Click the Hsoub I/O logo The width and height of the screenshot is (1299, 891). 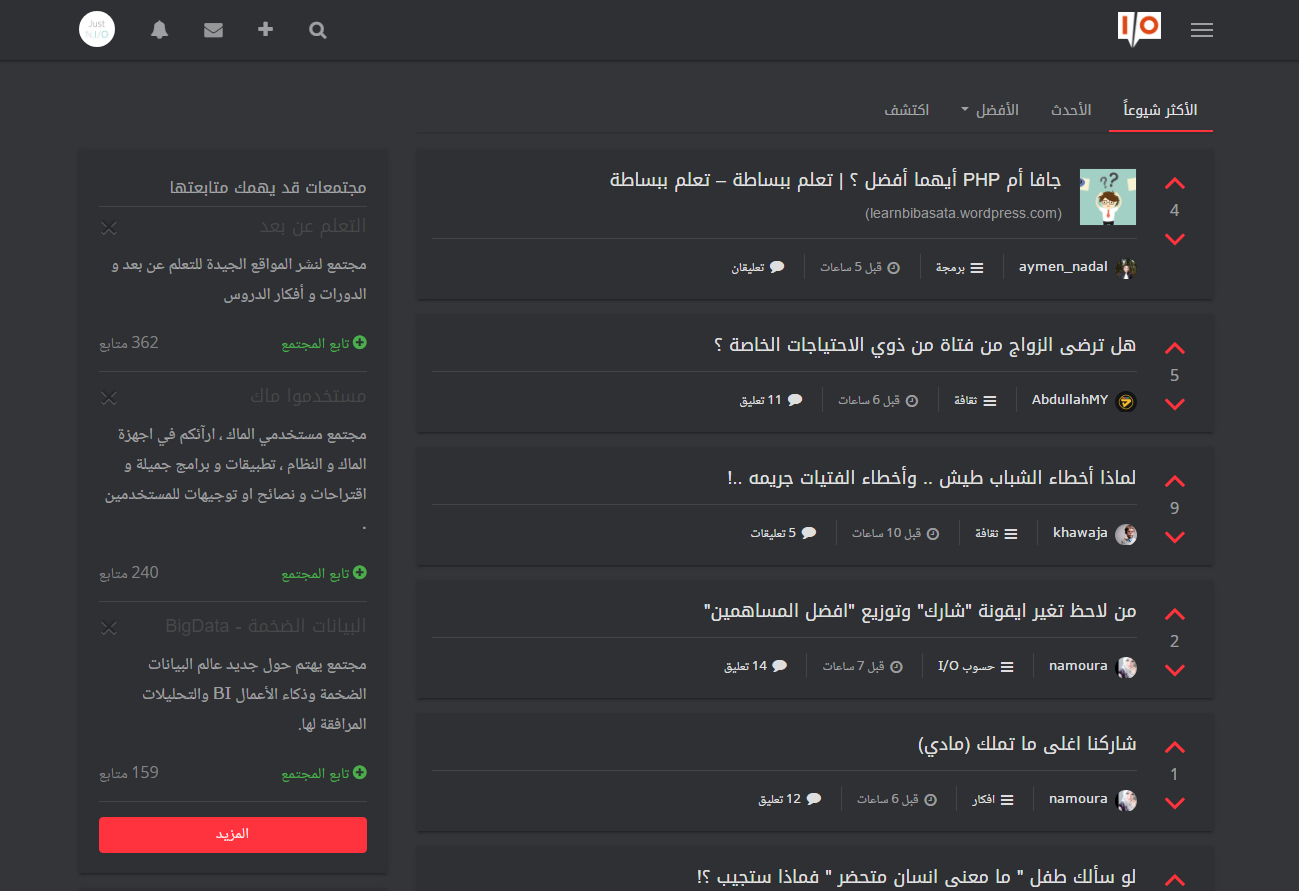[1139, 29]
